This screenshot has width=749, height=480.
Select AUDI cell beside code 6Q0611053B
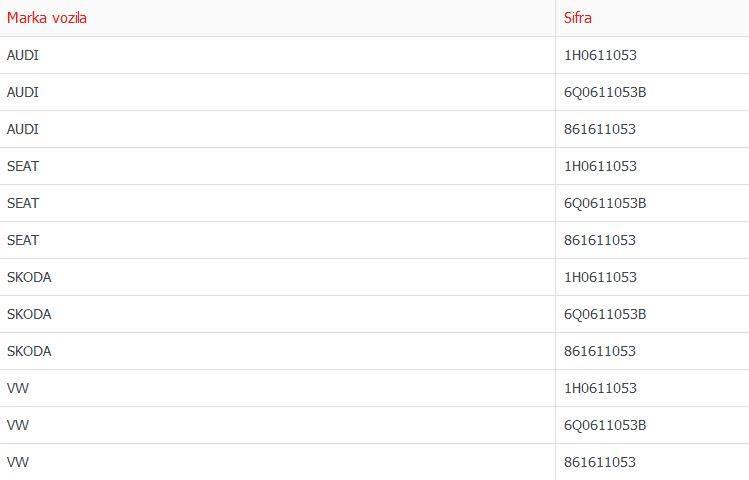23,92
